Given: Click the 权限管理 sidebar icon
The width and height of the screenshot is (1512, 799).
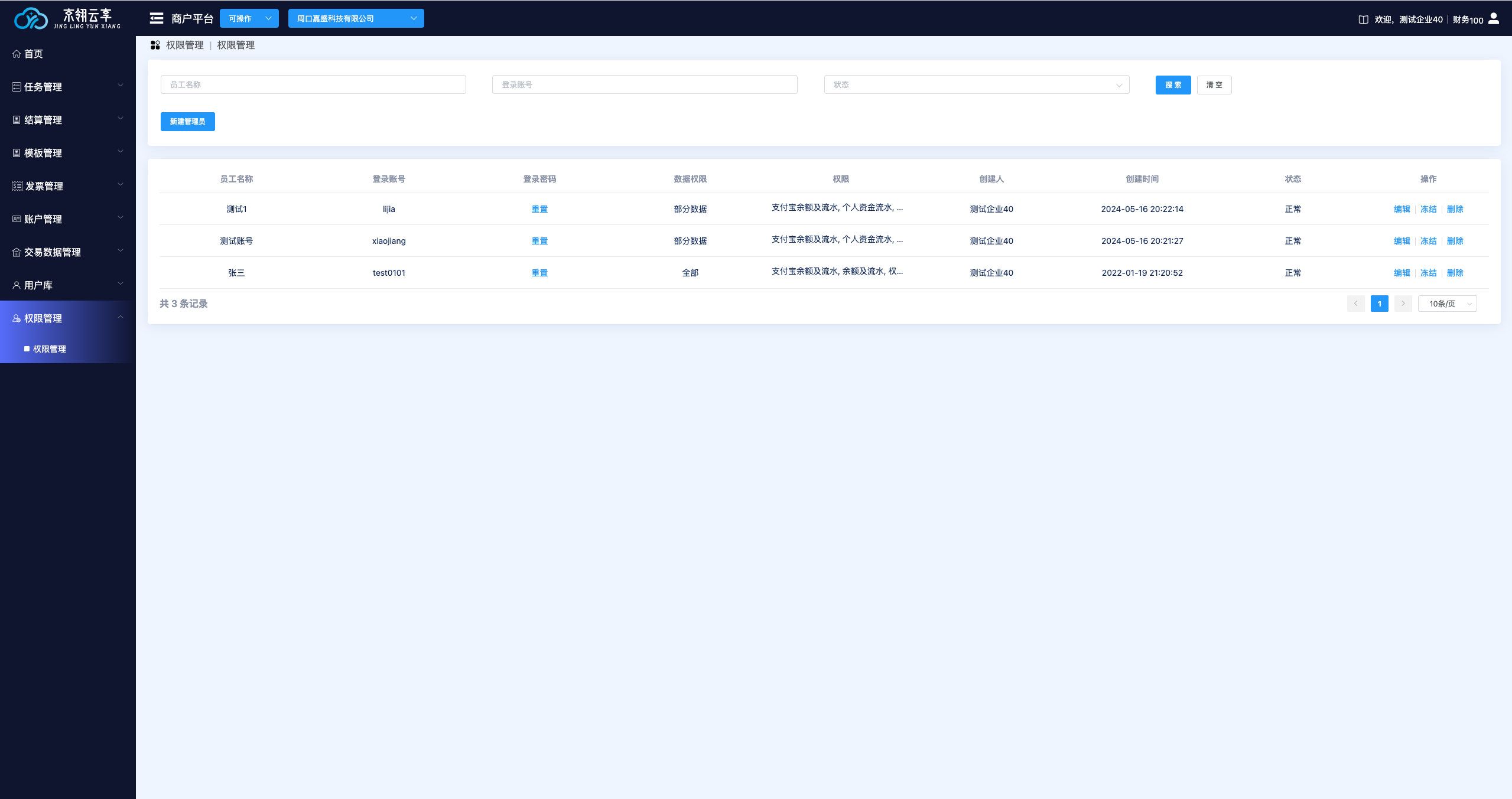Looking at the screenshot, I should (17, 318).
